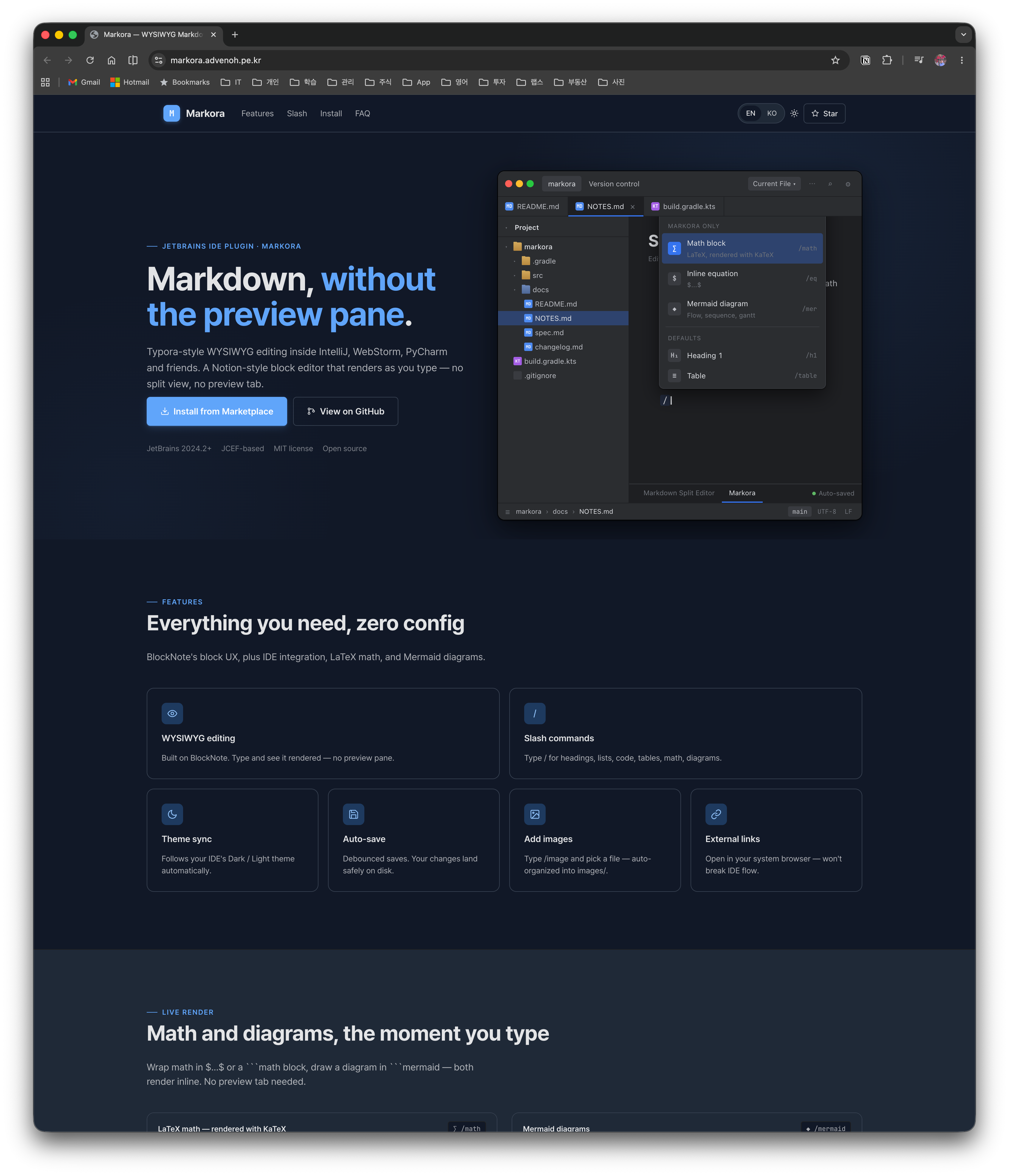Select the build.gradle.kts editor tab
Image resolution: width=1009 pixels, height=1176 pixels.
[x=683, y=207]
